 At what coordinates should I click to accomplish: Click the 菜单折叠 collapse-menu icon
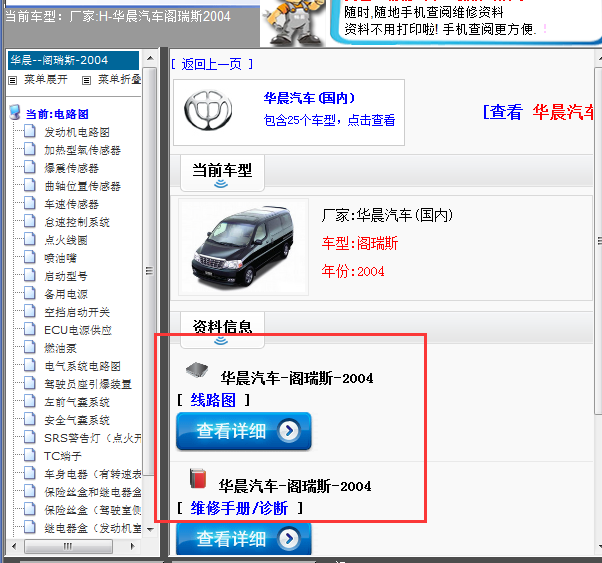pos(86,80)
